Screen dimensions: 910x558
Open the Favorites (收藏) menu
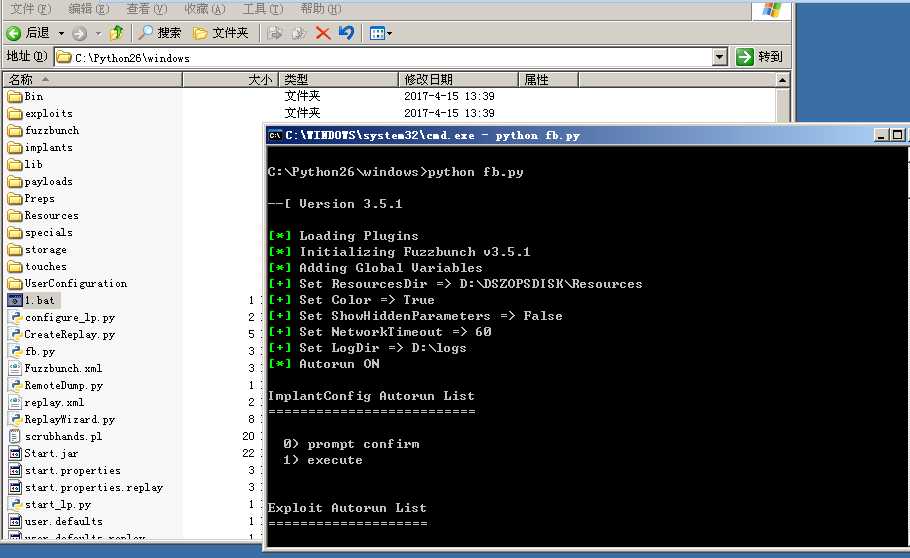(x=205, y=9)
